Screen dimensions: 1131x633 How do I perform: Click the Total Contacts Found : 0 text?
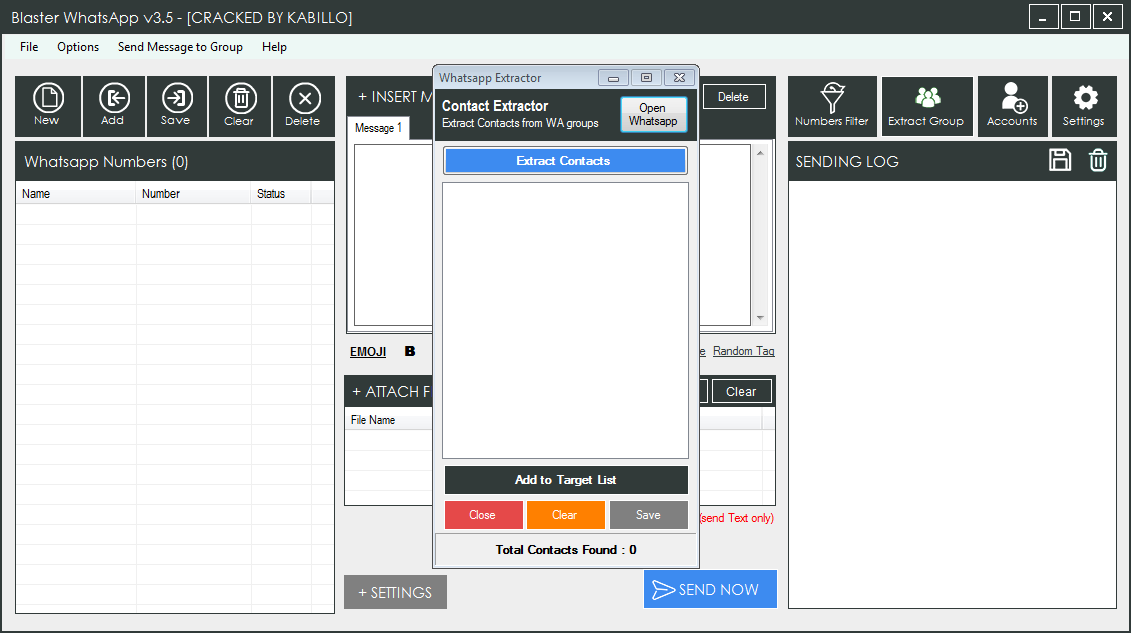click(x=566, y=549)
